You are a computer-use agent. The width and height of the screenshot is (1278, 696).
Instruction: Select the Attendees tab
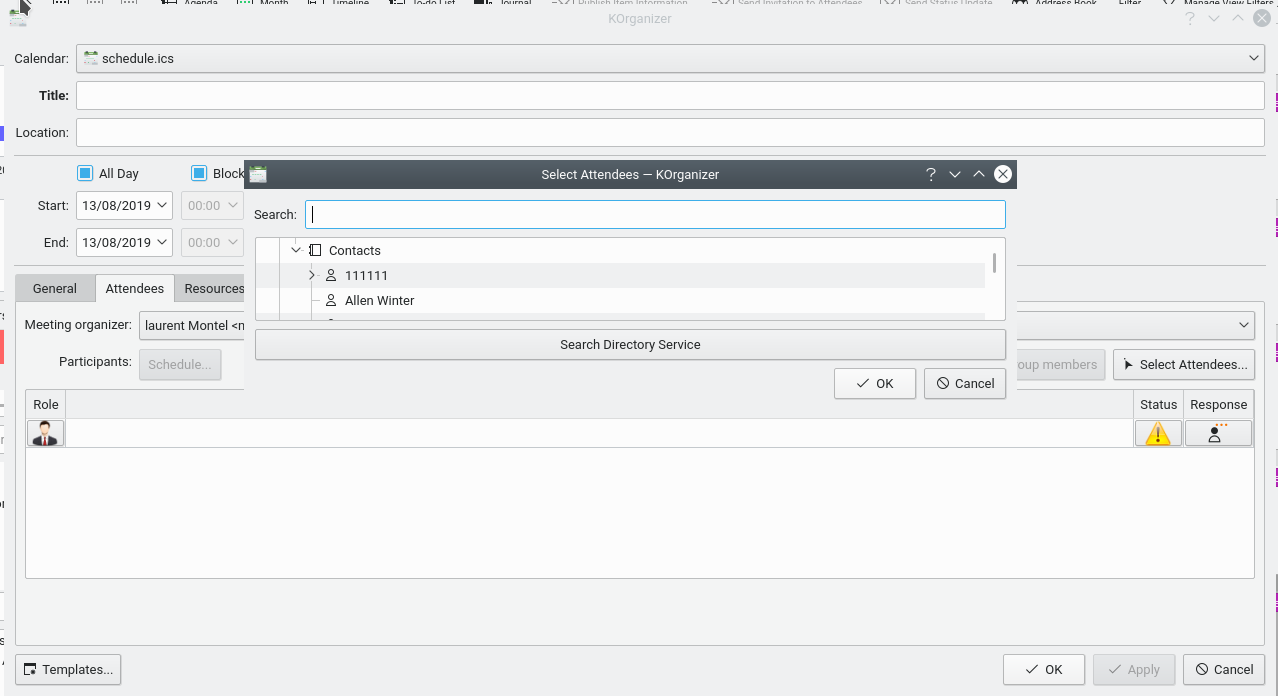[135, 289]
